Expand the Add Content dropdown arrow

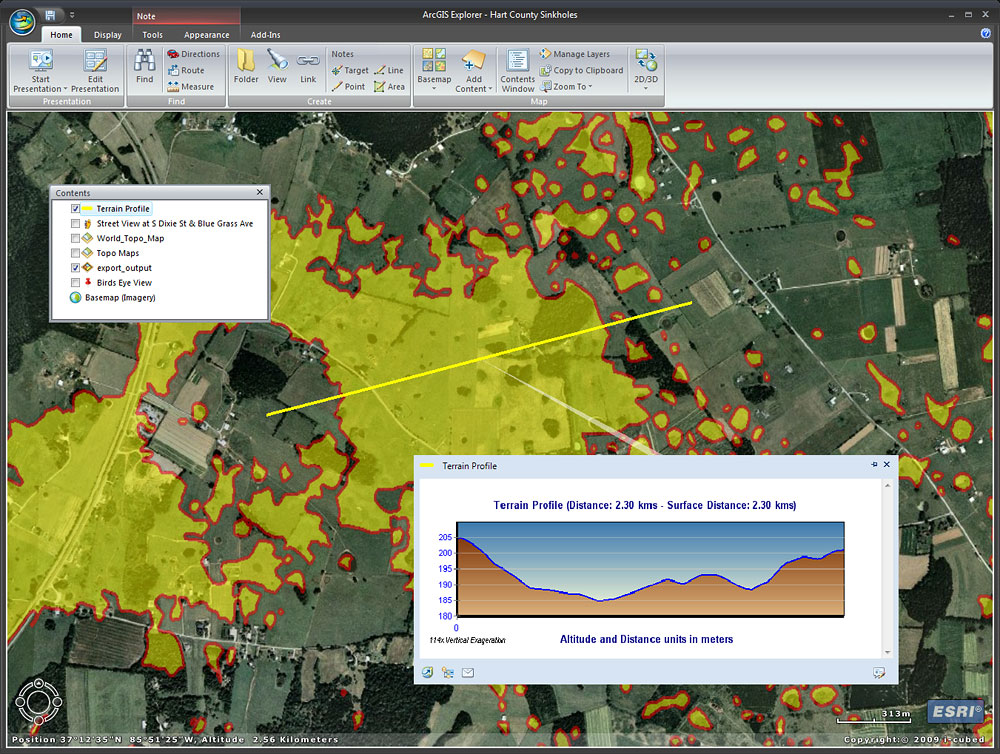point(490,89)
